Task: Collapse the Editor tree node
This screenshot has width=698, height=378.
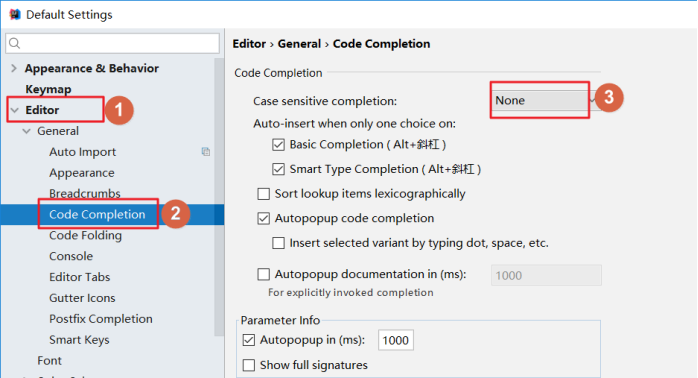Action: coord(15,110)
